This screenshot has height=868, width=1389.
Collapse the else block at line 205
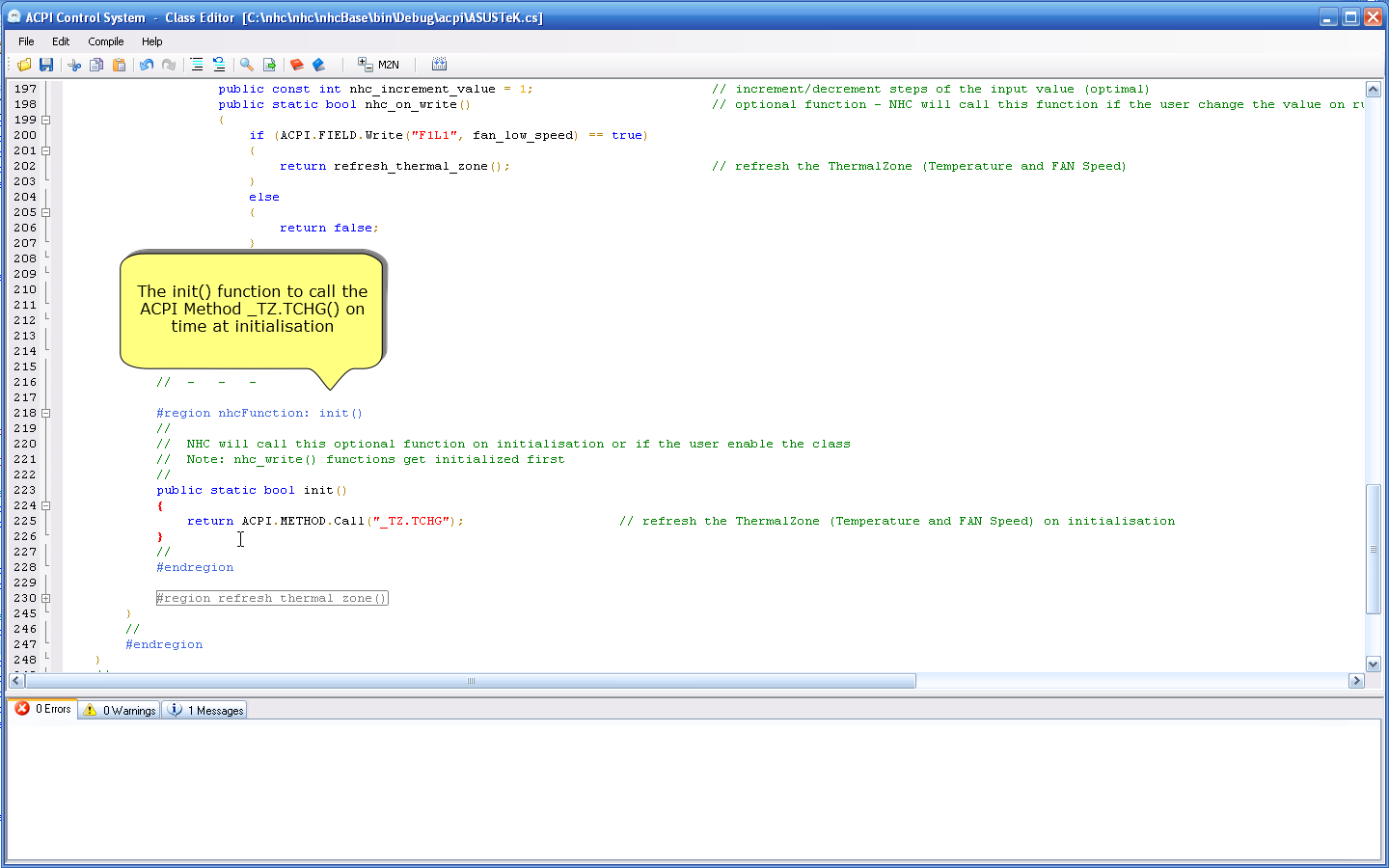coord(45,212)
